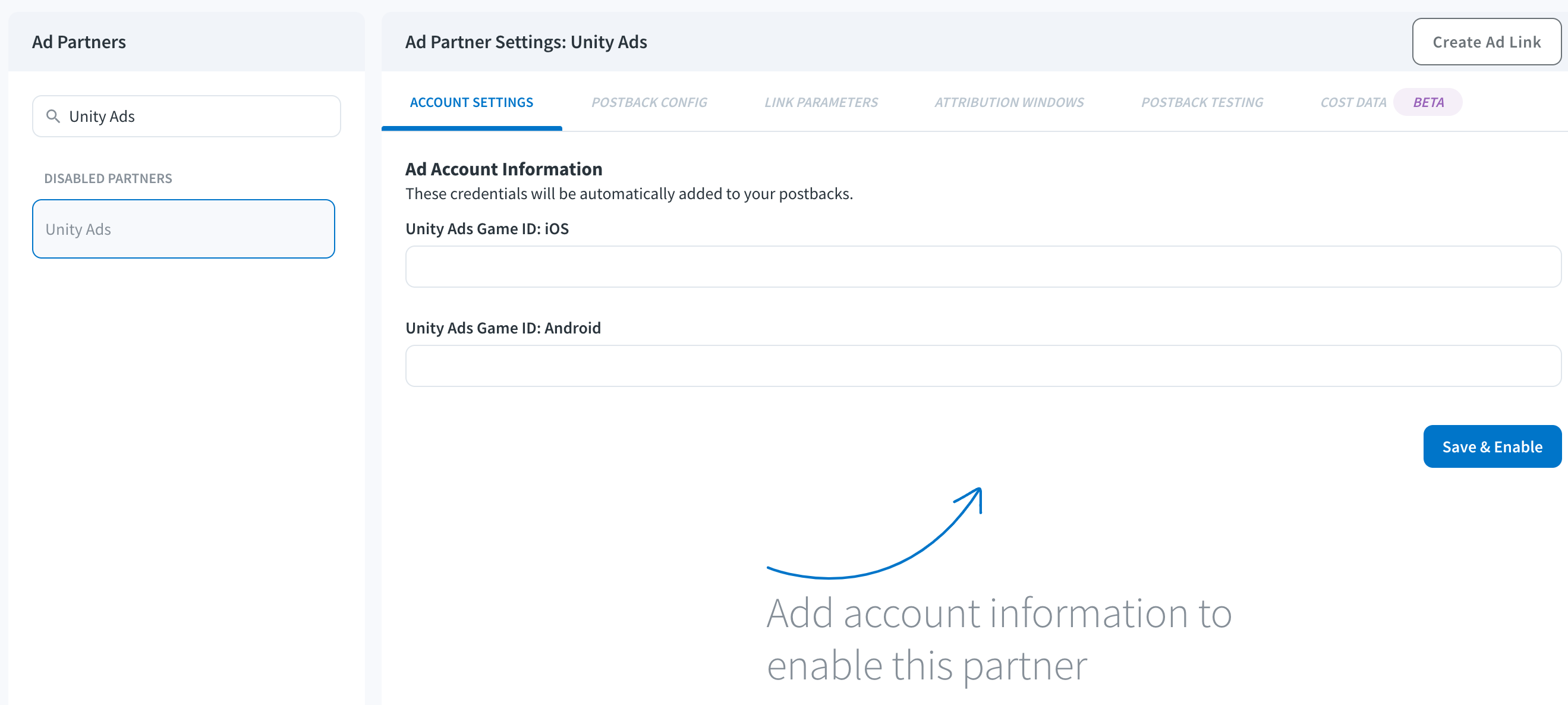The image size is (1568, 705).
Task: Select Unity Ads in disabled partners list
Action: coord(183,229)
